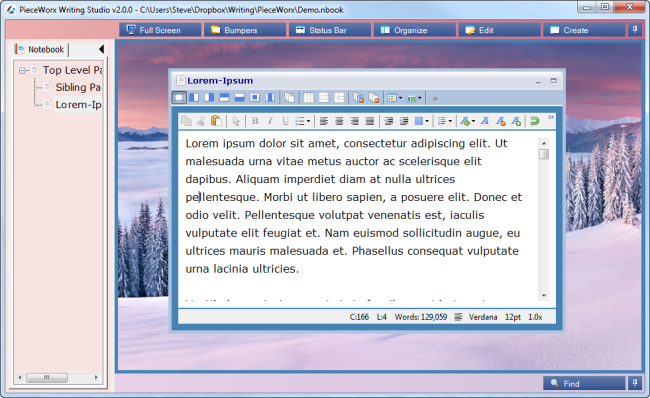Open the bullet list dropdown arrow
Viewport: 650px width, 398px height.
308,121
